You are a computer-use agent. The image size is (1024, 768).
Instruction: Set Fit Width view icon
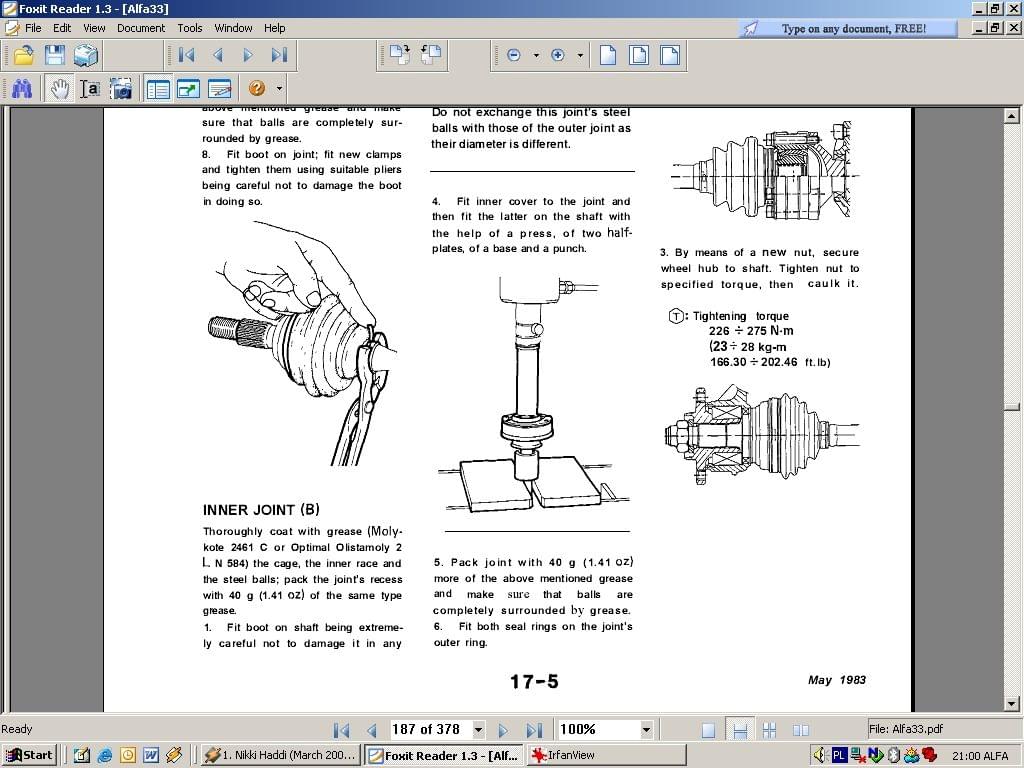click(x=670, y=56)
